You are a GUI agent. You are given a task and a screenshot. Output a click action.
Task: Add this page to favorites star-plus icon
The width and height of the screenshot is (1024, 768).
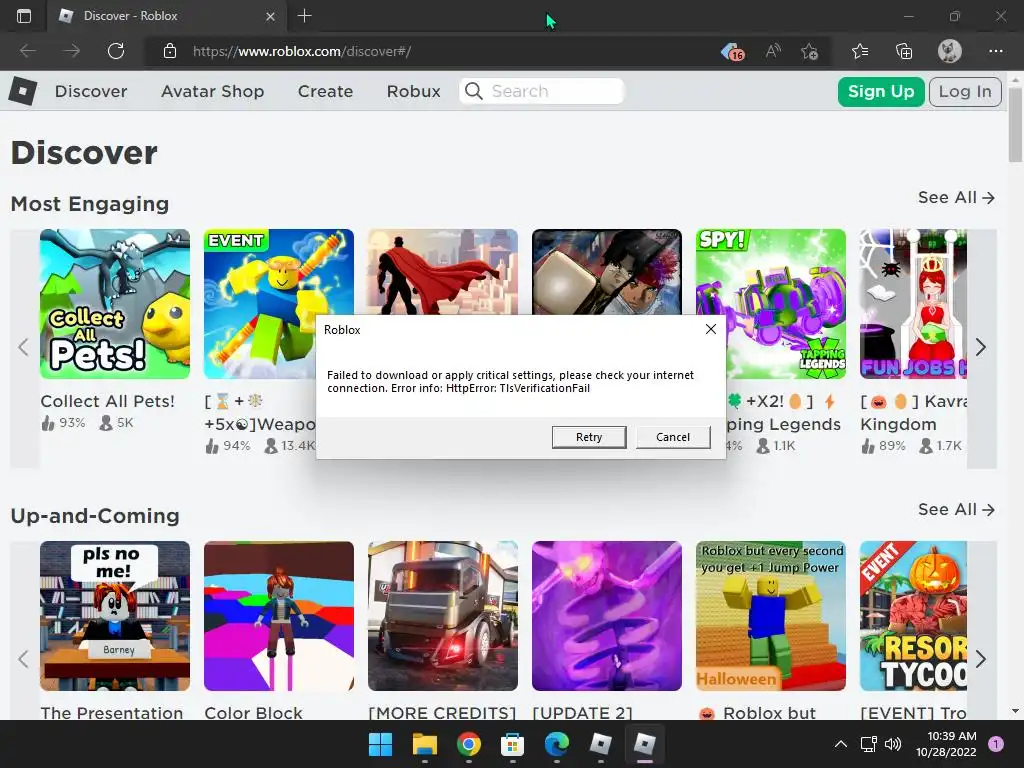[809, 52]
